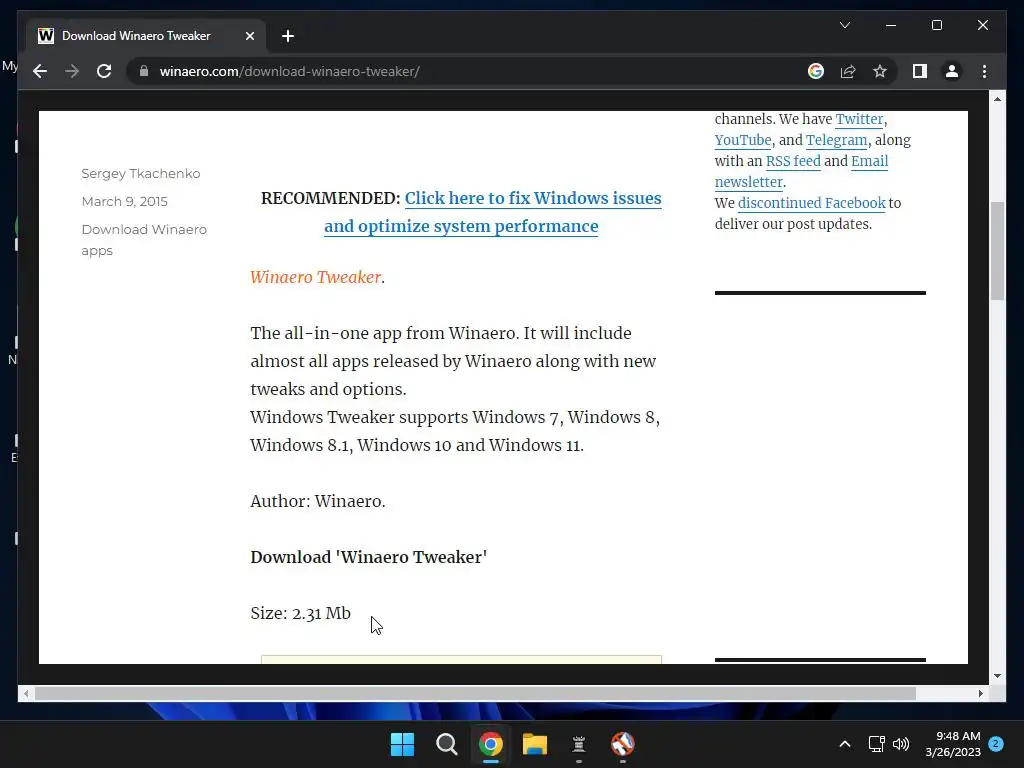
Task: Go back using browser back arrow
Action: coord(40,71)
